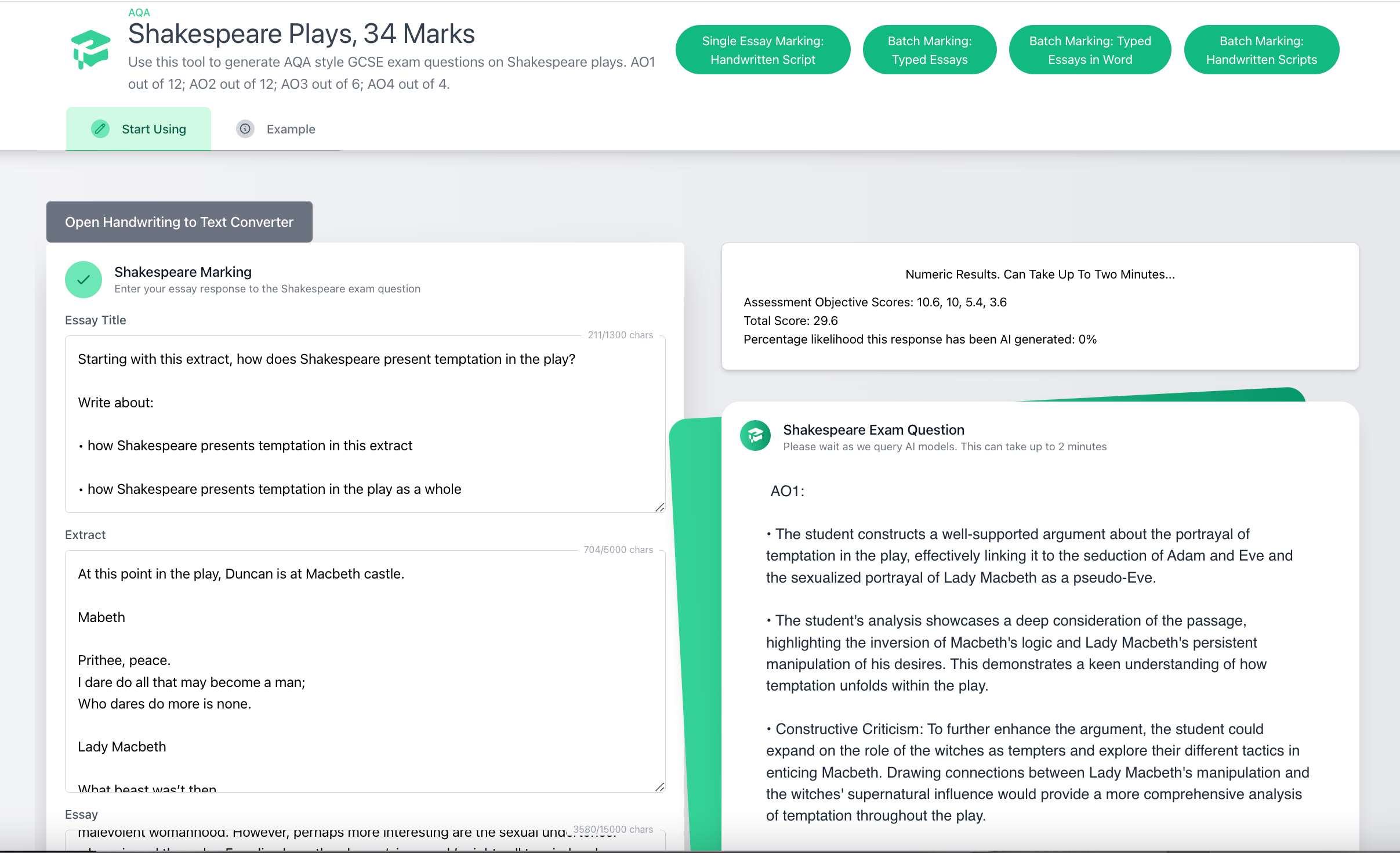
Task: Open Batch Marking: Handwritten Scripts
Action: click(x=1261, y=50)
